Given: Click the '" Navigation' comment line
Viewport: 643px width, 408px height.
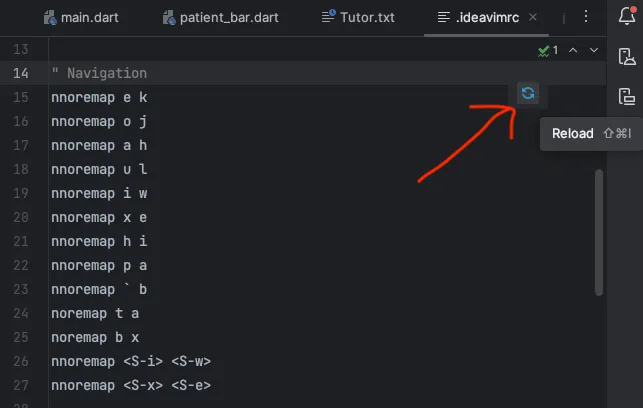Looking at the screenshot, I should (99, 73).
